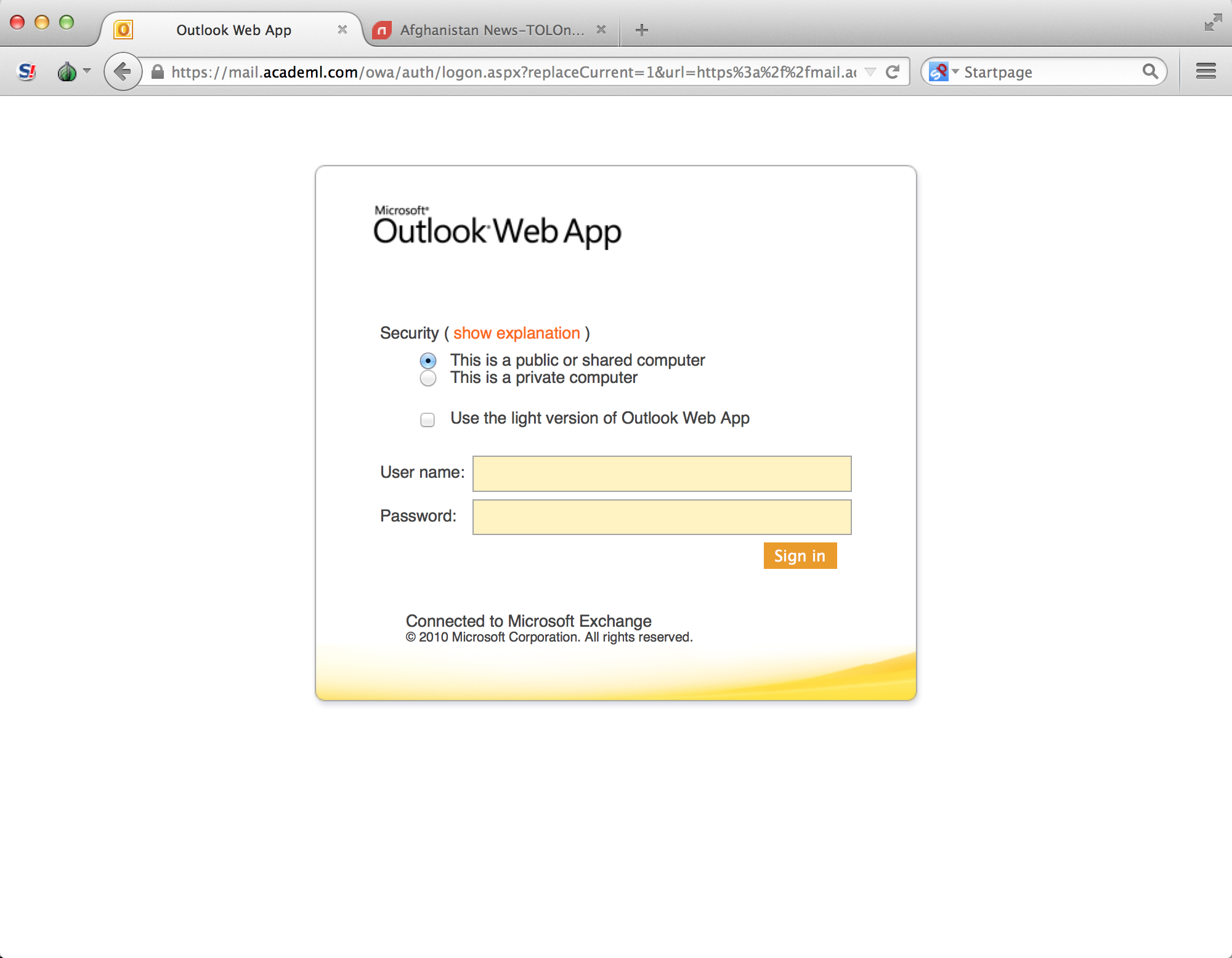Click the Sign in button
Screen dimensions: 1232x958
[x=800, y=555]
